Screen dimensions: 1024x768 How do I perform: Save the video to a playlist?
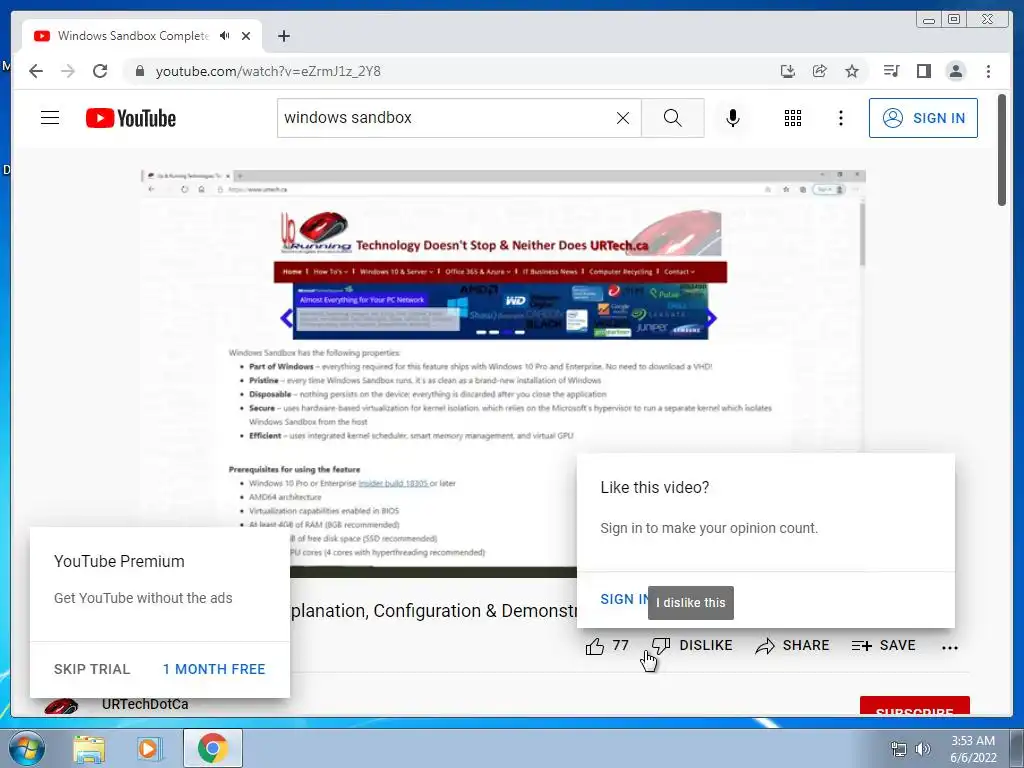(x=883, y=645)
